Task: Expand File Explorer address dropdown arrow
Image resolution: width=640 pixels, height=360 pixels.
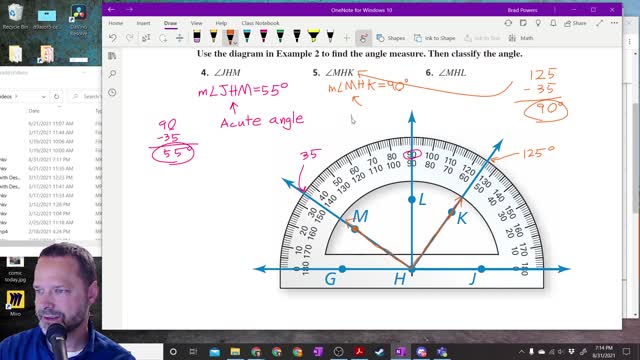Action: [x=43, y=97]
